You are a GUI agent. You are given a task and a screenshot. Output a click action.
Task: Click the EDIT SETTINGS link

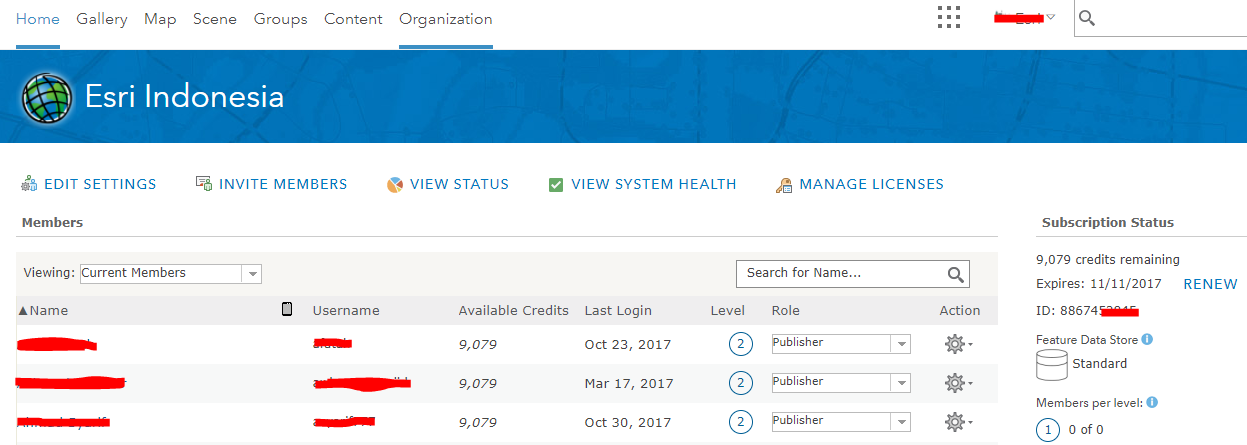click(x=100, y=184)
